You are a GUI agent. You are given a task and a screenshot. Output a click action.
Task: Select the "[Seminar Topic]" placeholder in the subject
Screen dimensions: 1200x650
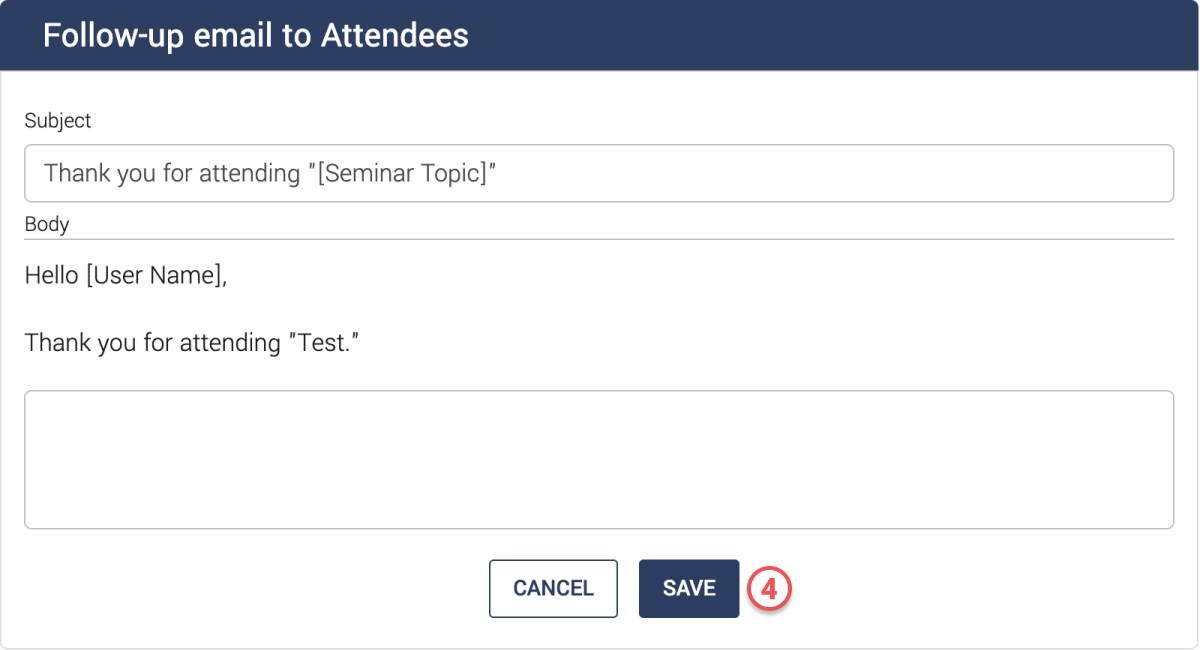(x=406, y=173)
